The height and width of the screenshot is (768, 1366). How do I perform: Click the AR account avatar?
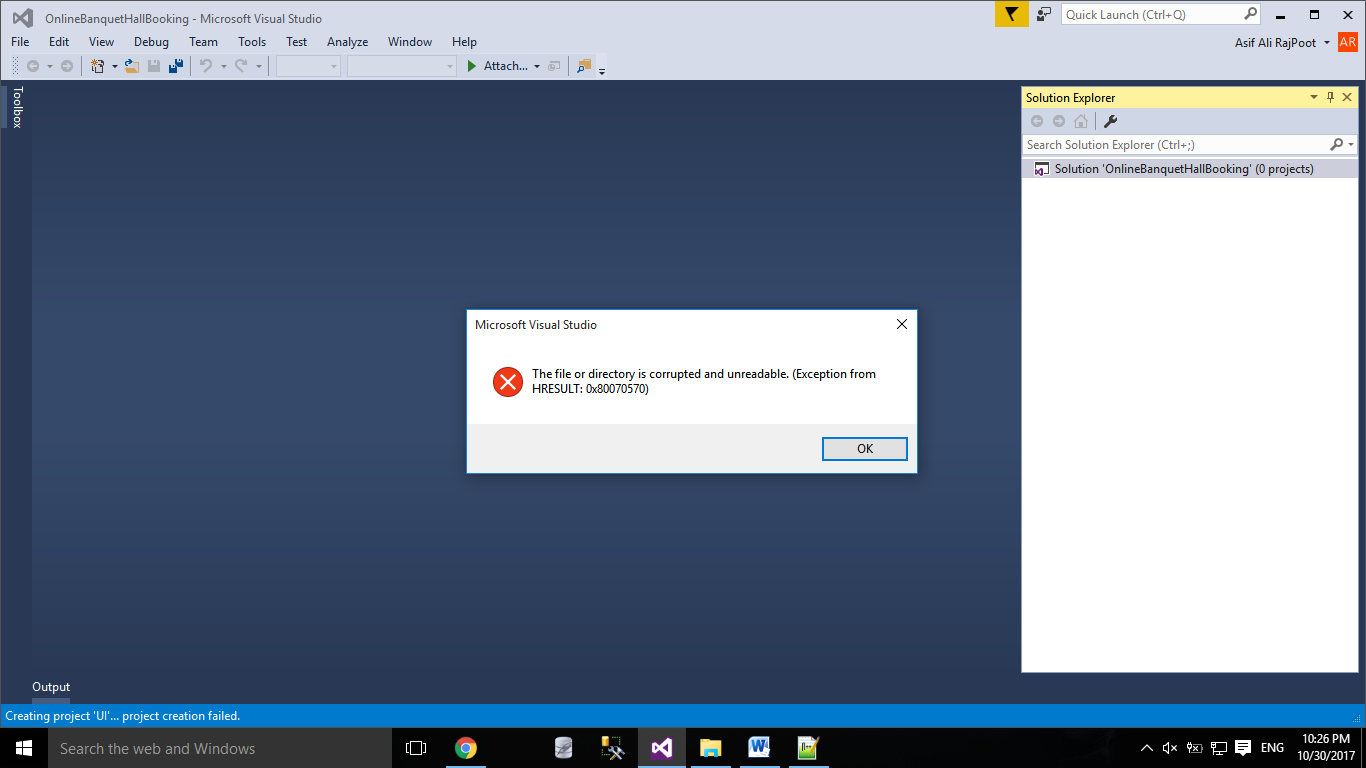[x=1348, y=42]
